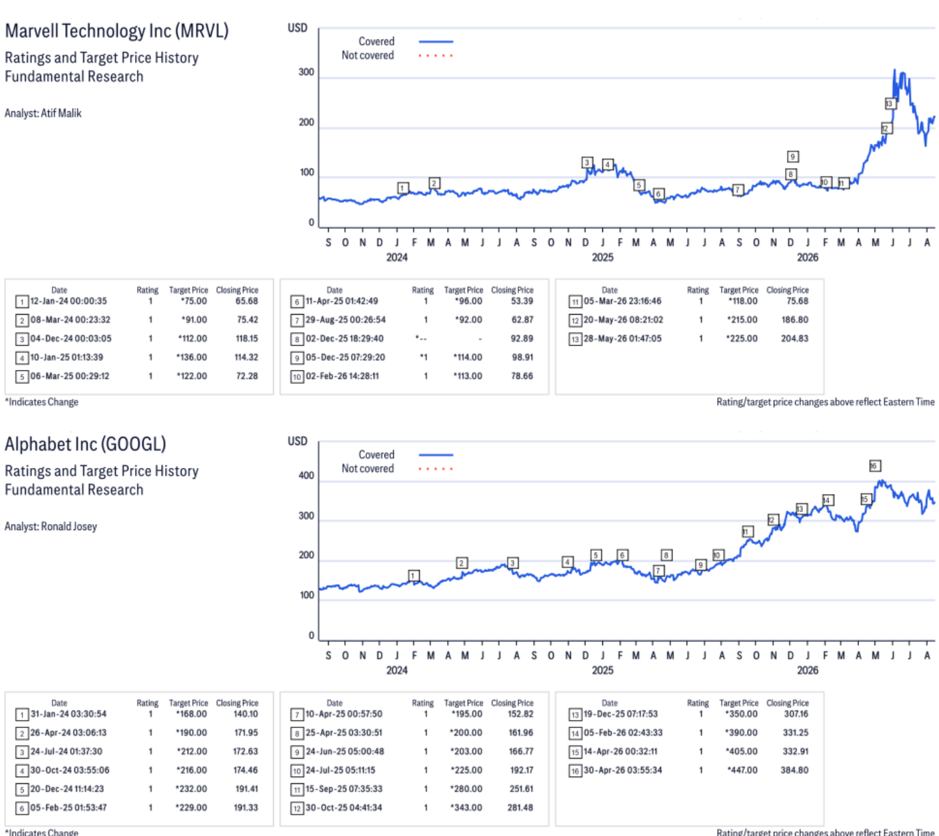
Task: Click closing price 204.83 in Marvell table
Action: (x=795, y=338)
